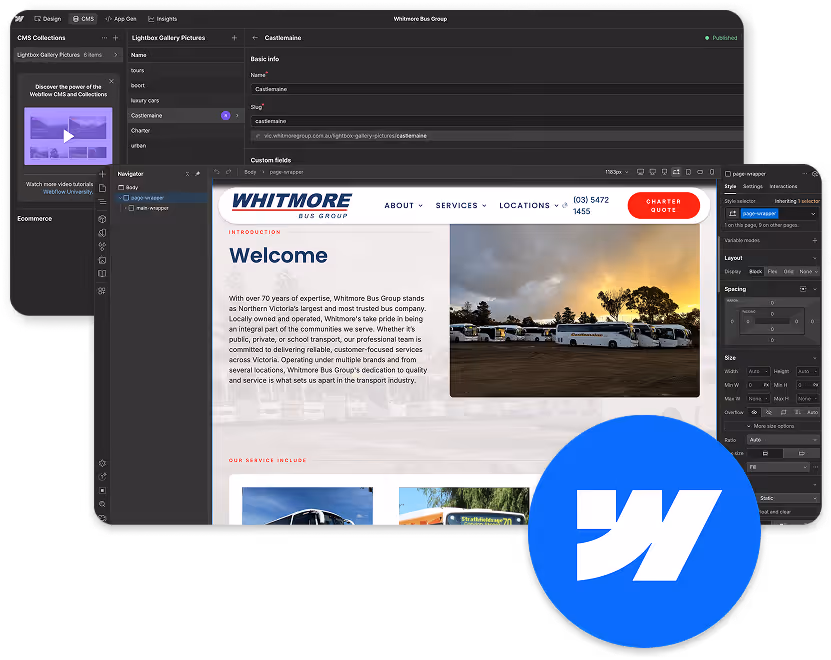Open the Ecommerce section in the CMS panel
Image resolution: width=831 pixels, height=660 pixels.
[34, 218]
